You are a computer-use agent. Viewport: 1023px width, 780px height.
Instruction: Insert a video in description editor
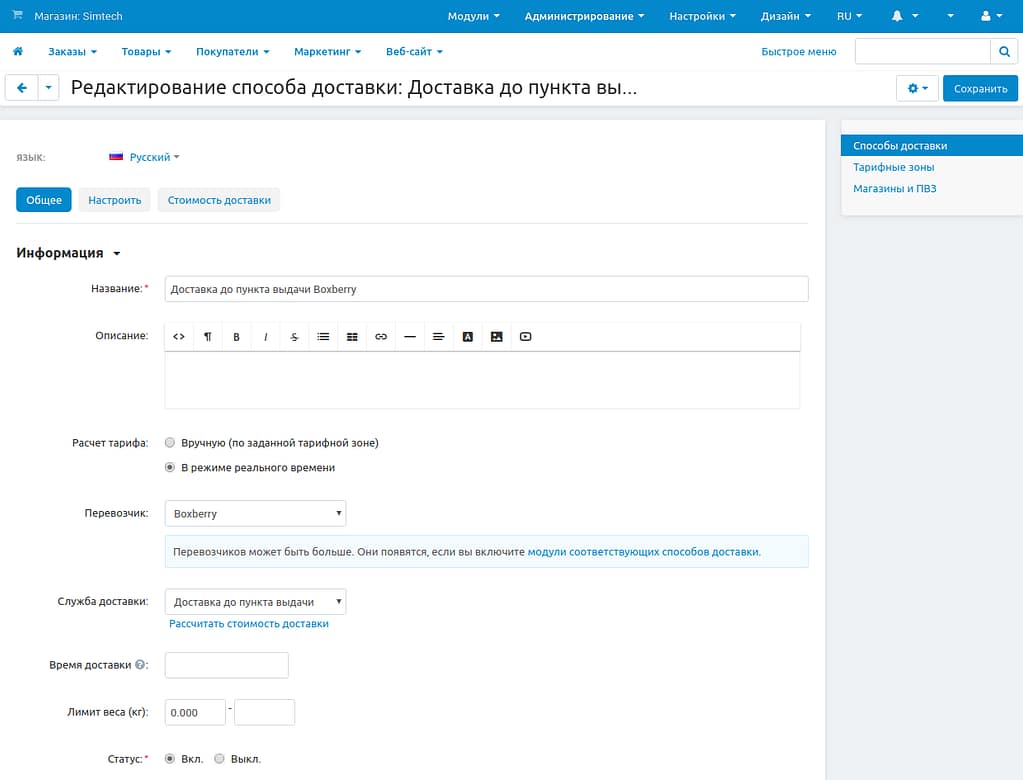pyautogui.click(x=525, y=337)
